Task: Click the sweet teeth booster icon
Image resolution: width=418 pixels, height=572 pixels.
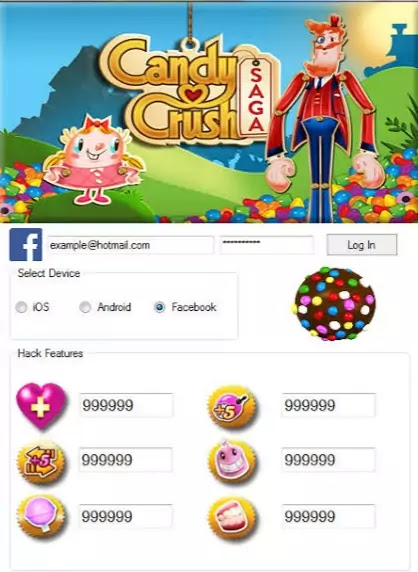Action: 232,518
